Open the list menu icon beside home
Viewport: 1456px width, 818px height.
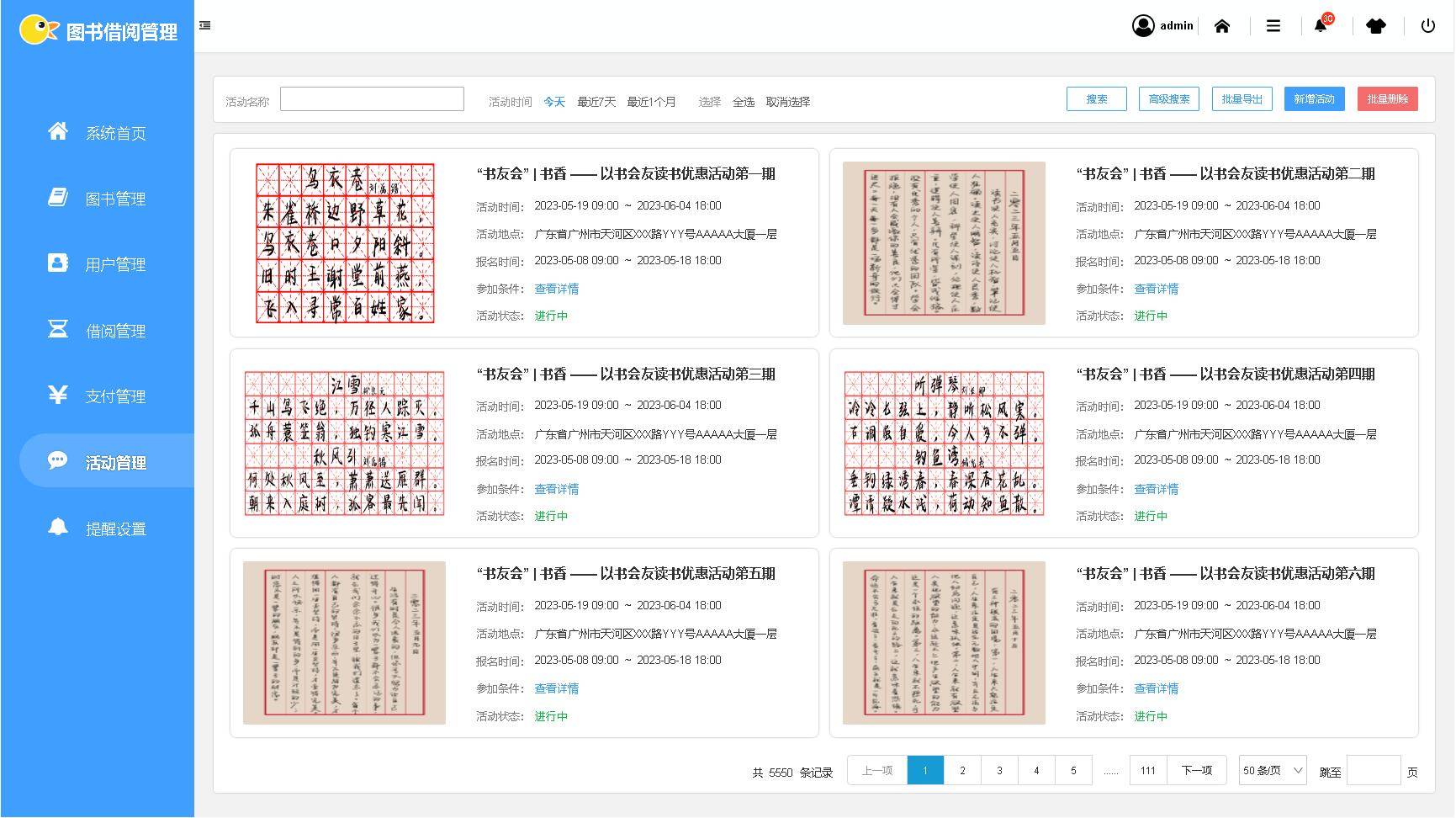click(x=1273, y=26)
